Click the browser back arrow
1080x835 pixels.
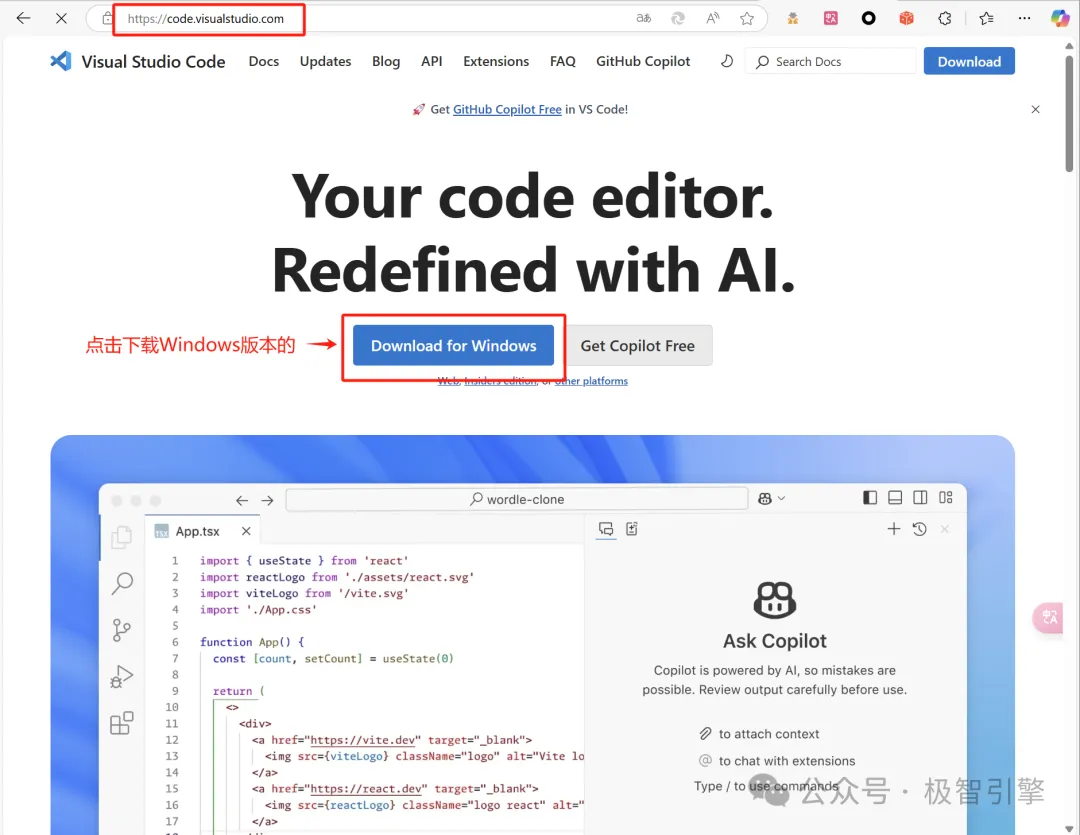(23, 19)
